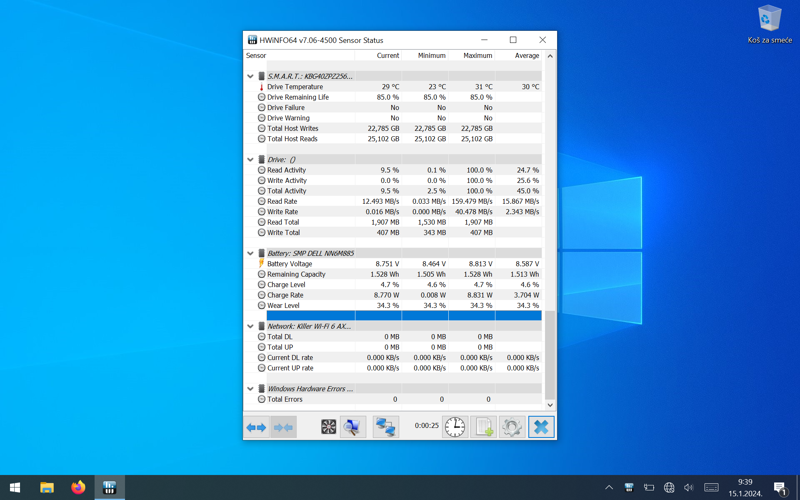Click the Current column header
The image size is (800, 500).
point(378,55)
